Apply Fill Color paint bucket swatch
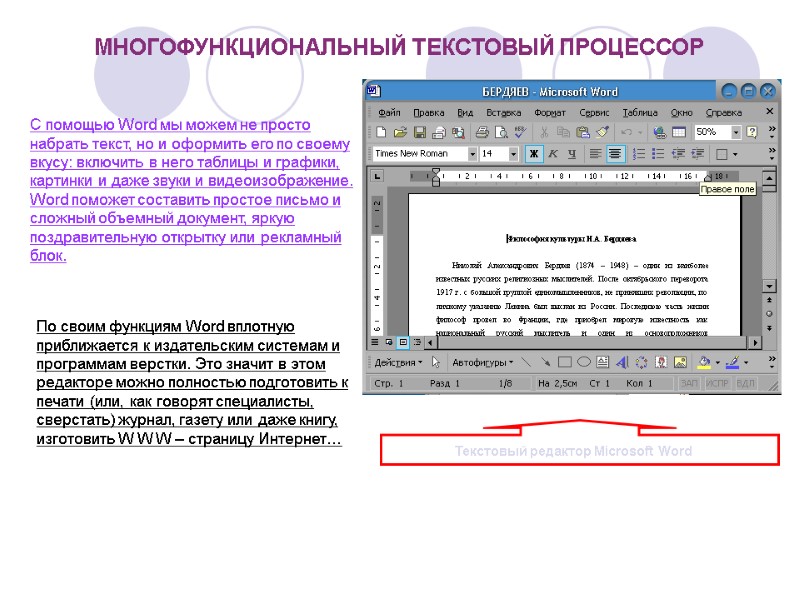The width and height of the screenshot is (800, 600). click(x=704, y=362)
